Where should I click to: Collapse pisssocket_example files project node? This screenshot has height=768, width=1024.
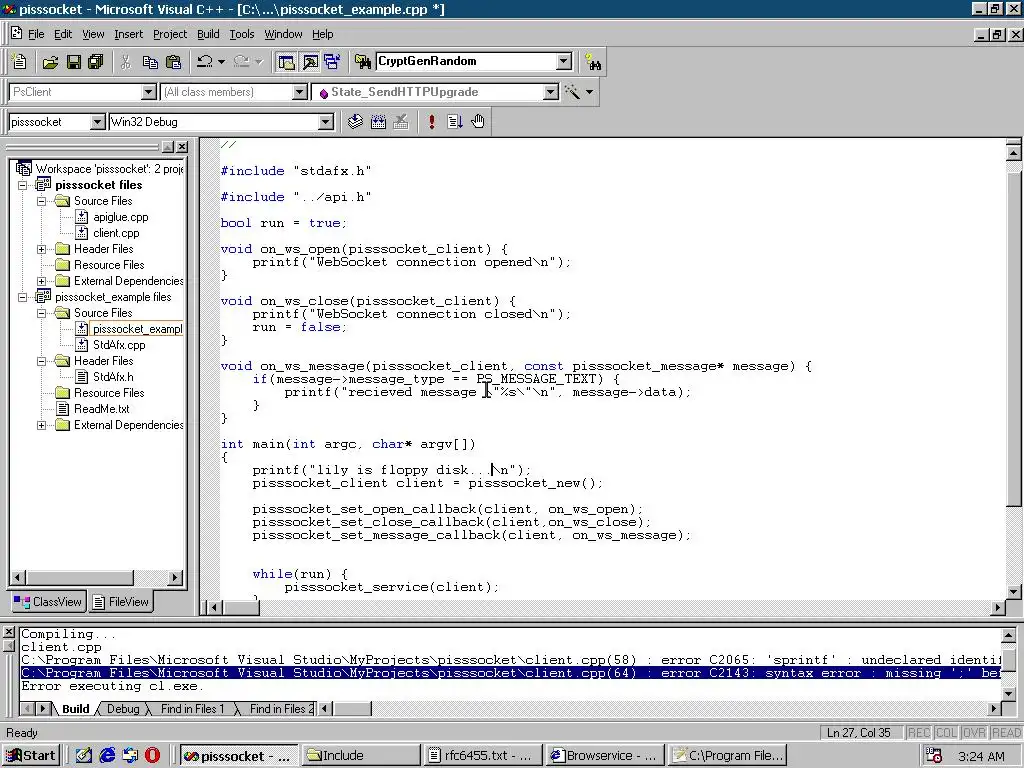click(22, 297)
